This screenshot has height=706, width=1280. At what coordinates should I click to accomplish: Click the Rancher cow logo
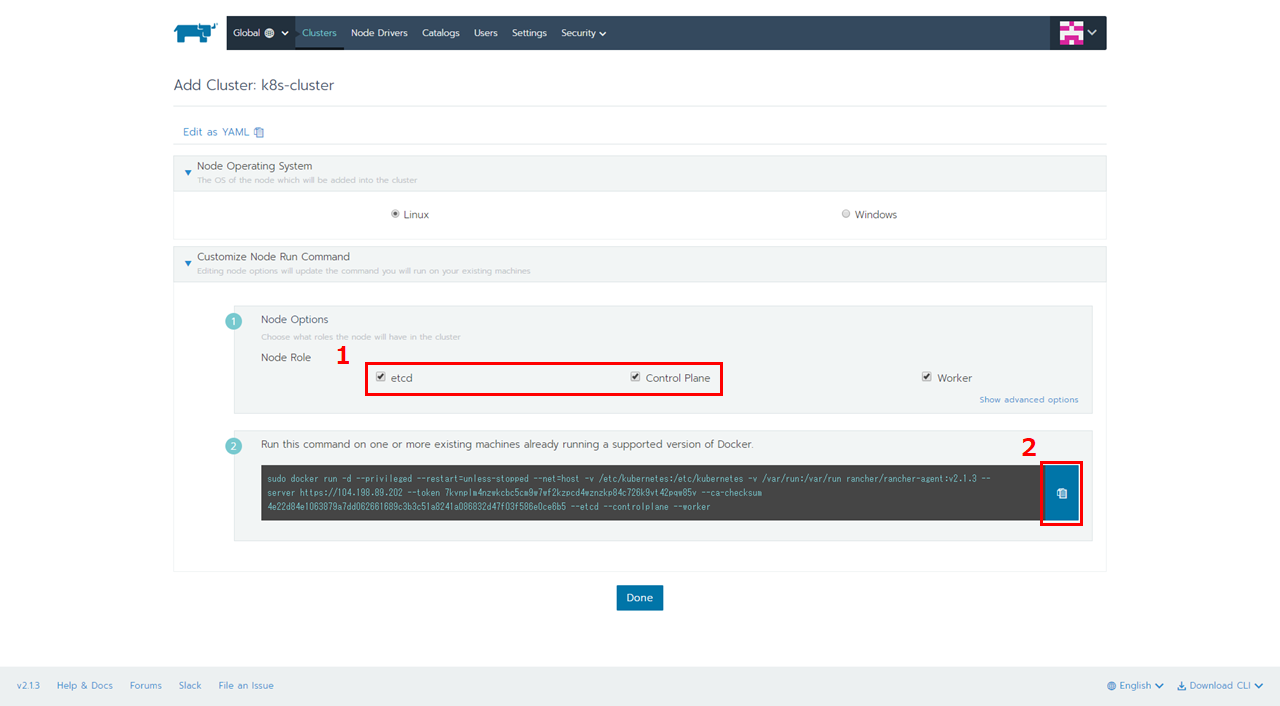click(x=195, y=33)
